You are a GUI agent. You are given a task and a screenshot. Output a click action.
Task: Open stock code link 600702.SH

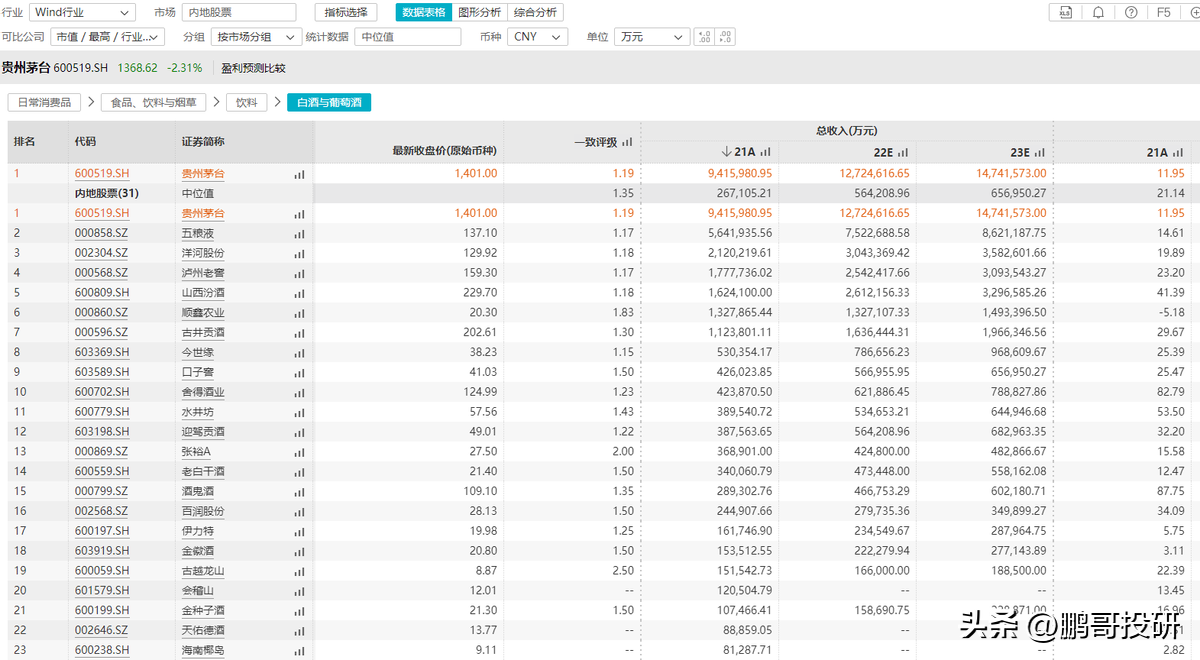pos(102,392)
